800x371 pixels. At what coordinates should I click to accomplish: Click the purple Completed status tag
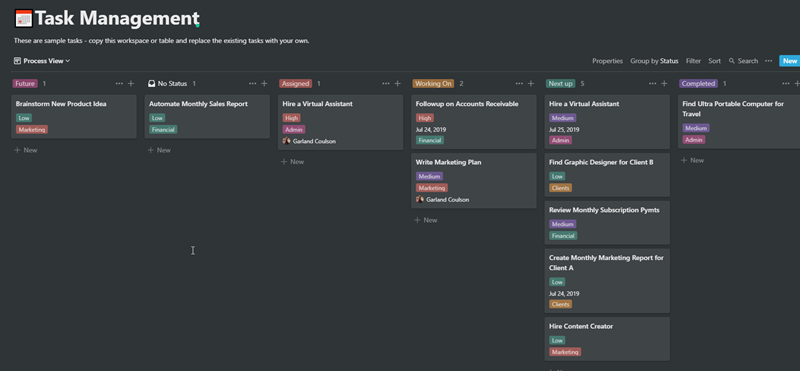698,84
